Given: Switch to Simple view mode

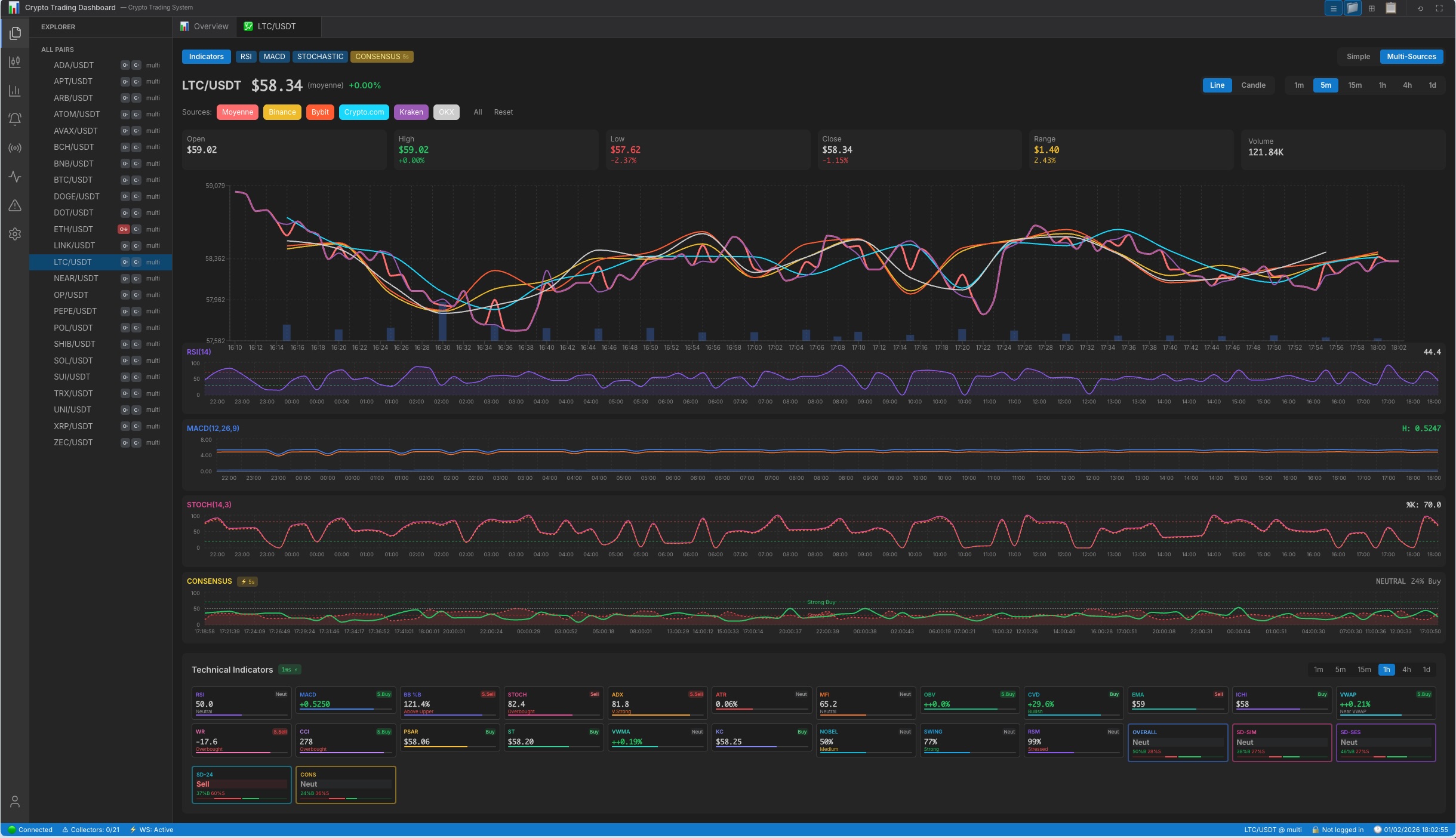Looking at the screenshot, I should (1358, 57).
